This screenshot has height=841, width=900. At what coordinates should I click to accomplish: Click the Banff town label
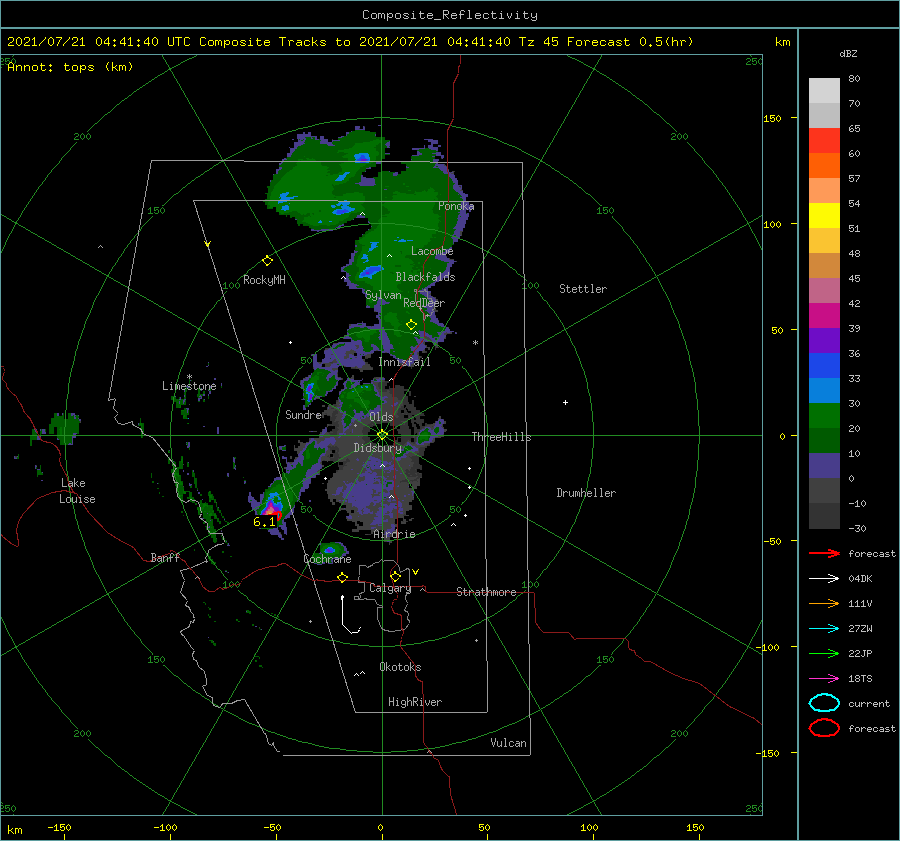point(165,557)
